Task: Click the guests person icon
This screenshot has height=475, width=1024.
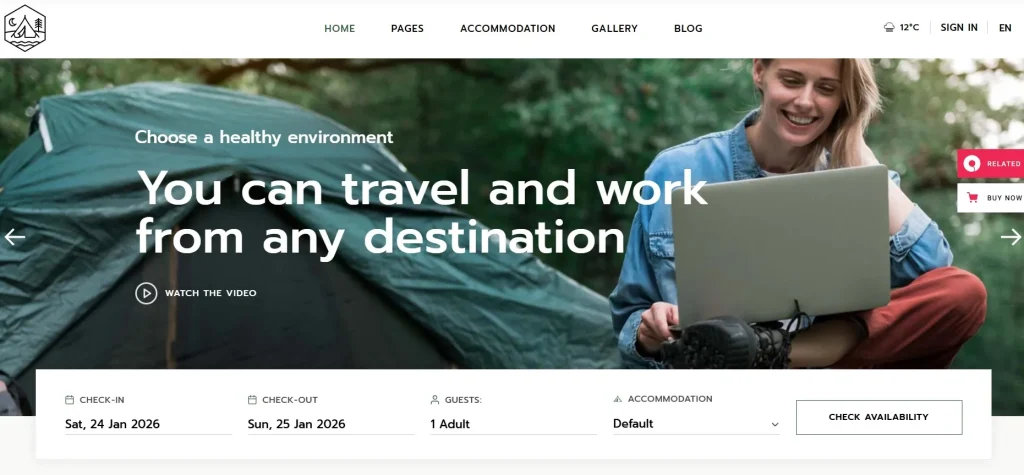Action: [435, 400]
